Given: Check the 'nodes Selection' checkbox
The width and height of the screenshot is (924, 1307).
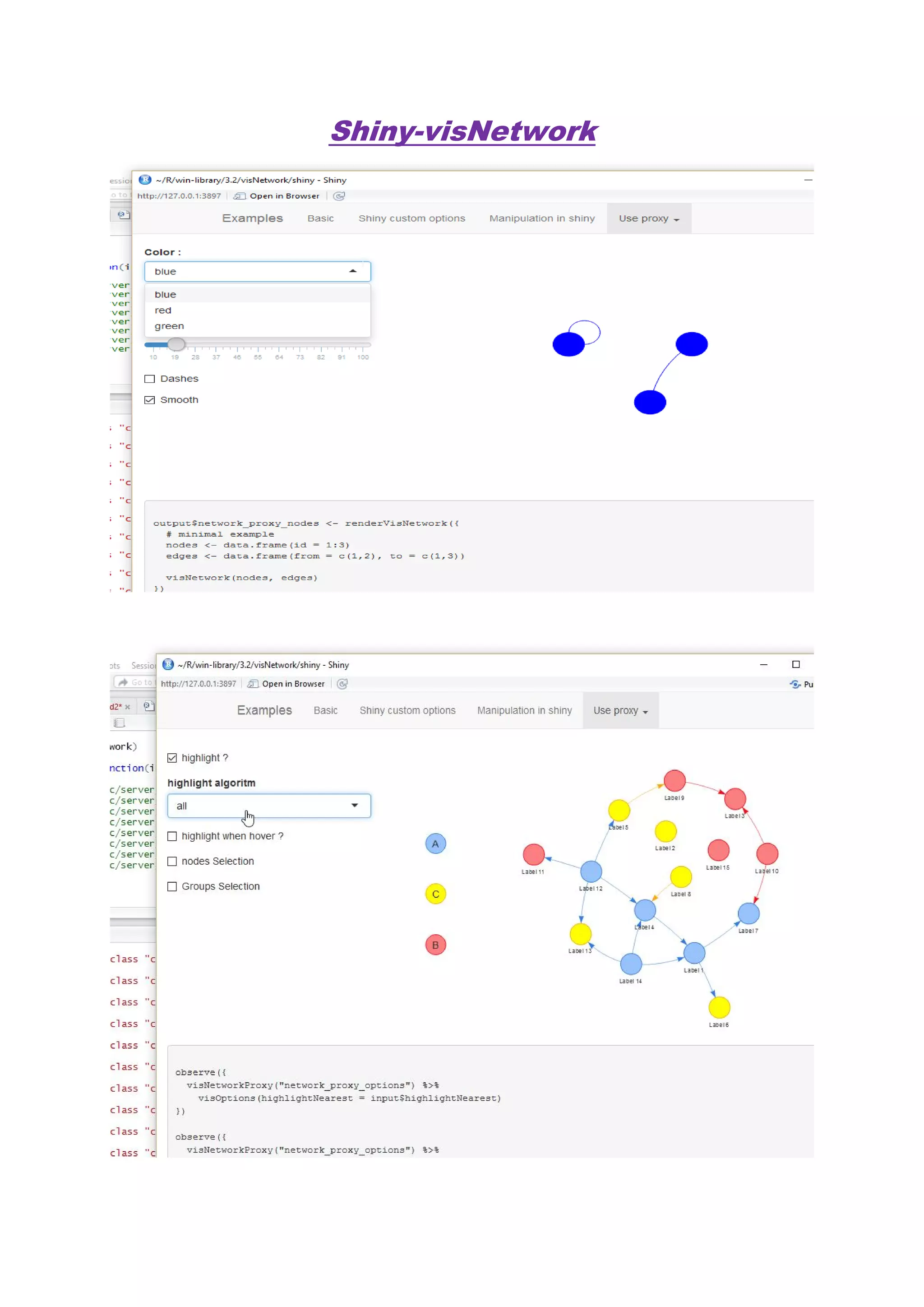Looking at the screenshot, I should click(x=172, y=861).
